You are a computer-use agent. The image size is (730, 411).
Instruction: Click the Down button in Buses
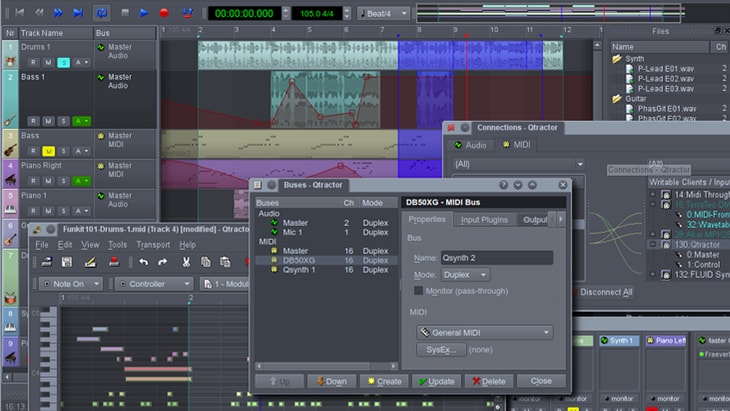coord(331,381)
